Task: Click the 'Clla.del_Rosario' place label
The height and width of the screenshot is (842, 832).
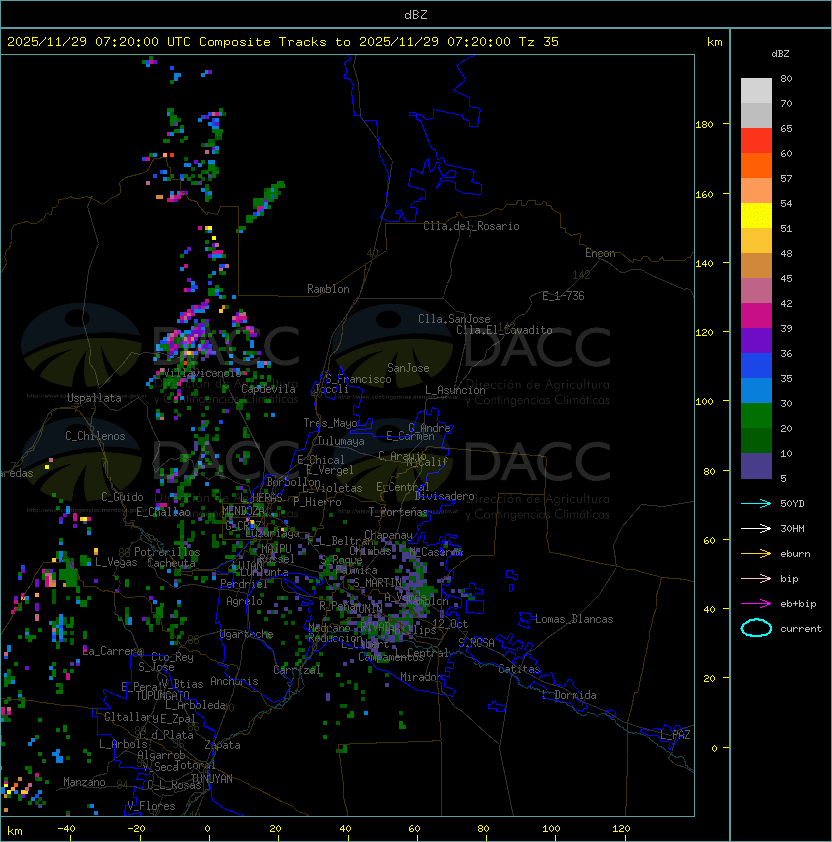Action: pyautogui.click(x=471, y=226)
